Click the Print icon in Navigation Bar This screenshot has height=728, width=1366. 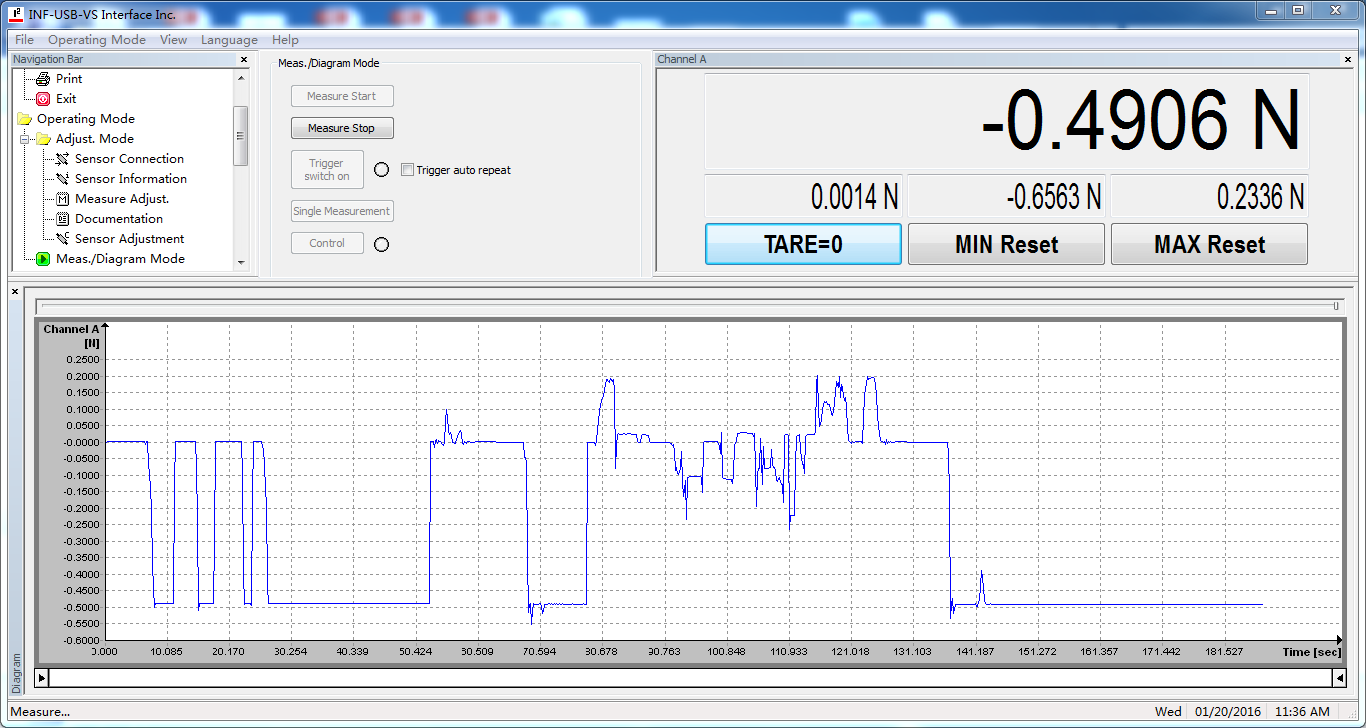(43, 79)
